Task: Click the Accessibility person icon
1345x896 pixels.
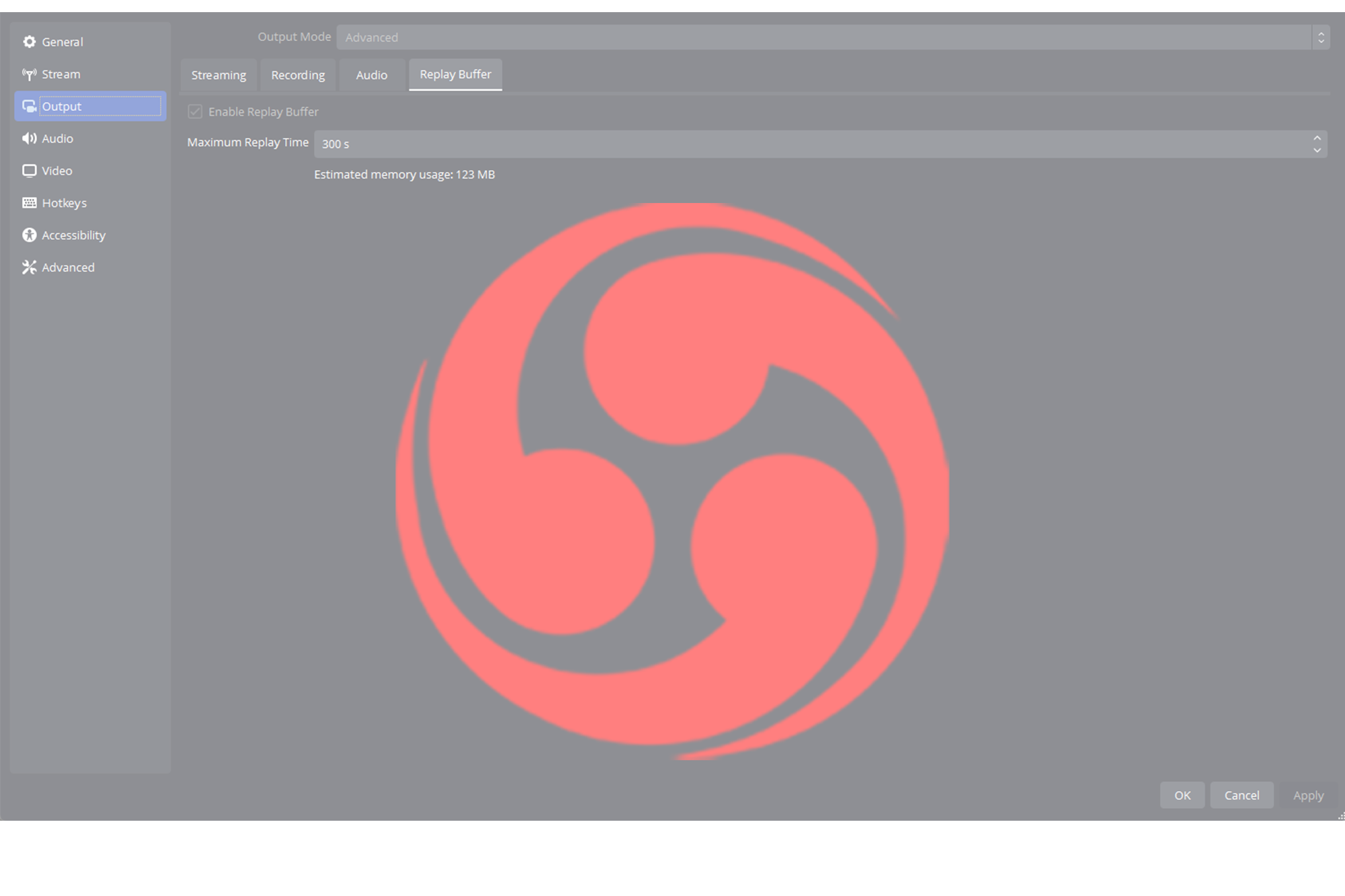Action: point(29,235)
